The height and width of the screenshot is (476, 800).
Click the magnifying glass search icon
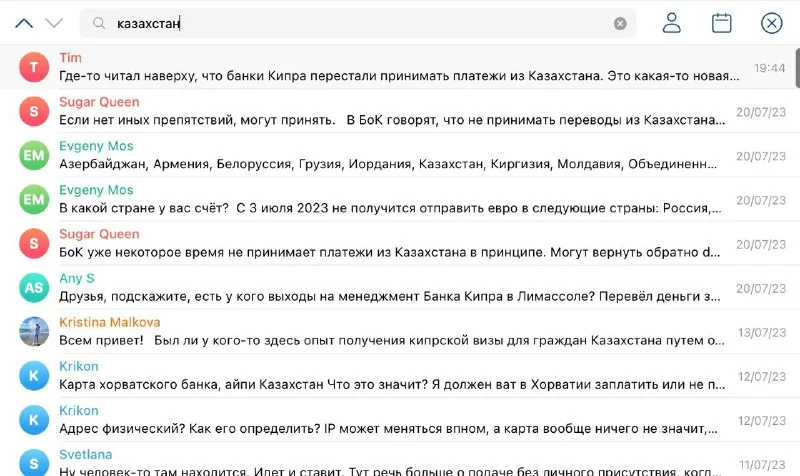100,23
